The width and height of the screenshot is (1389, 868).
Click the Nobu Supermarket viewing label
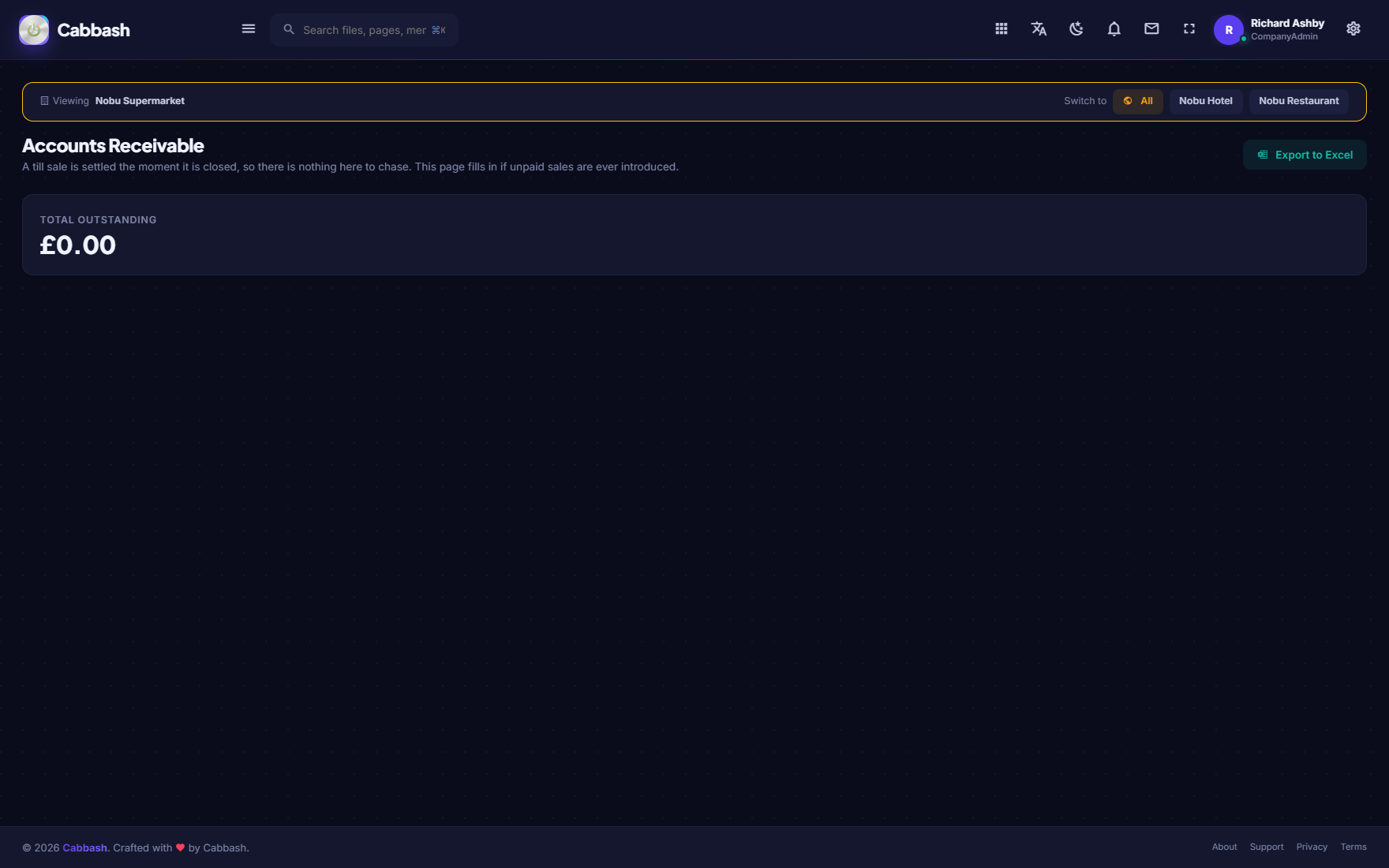pyautogui.click(x=140, y=101)
